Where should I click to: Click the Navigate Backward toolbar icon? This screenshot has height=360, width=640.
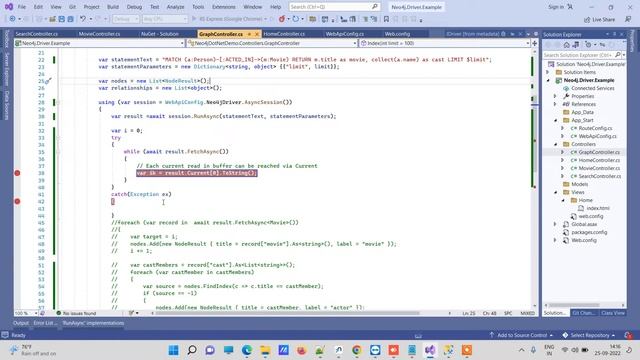tap(12, 19)
